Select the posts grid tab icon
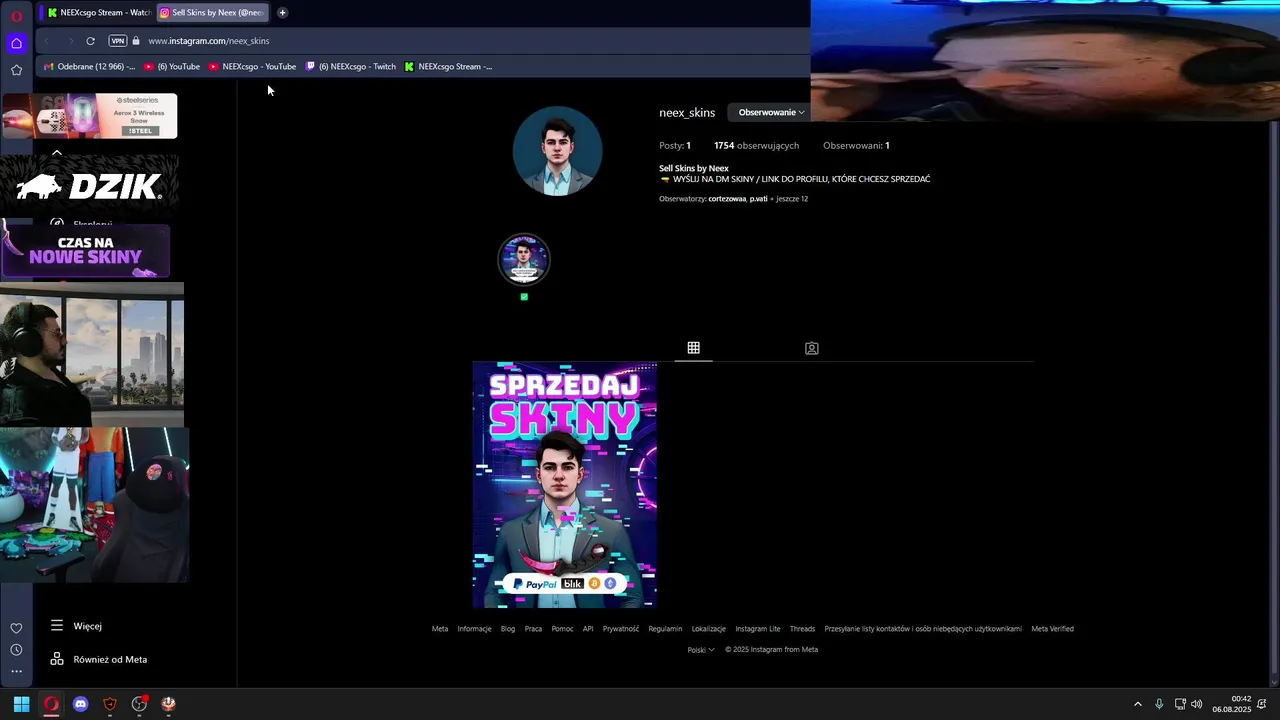 coord(693,348)
